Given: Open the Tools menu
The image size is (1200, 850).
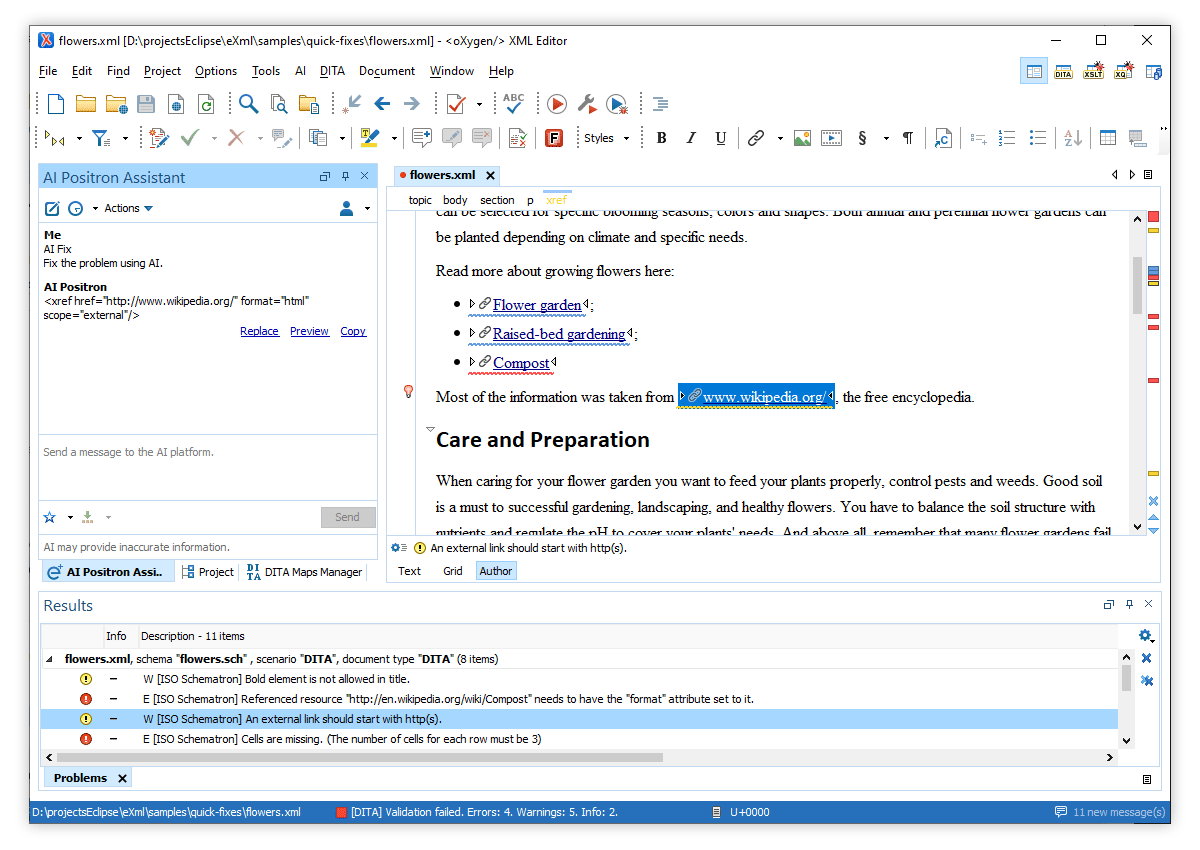Looking at the screenshot, I should coord(266,71).
